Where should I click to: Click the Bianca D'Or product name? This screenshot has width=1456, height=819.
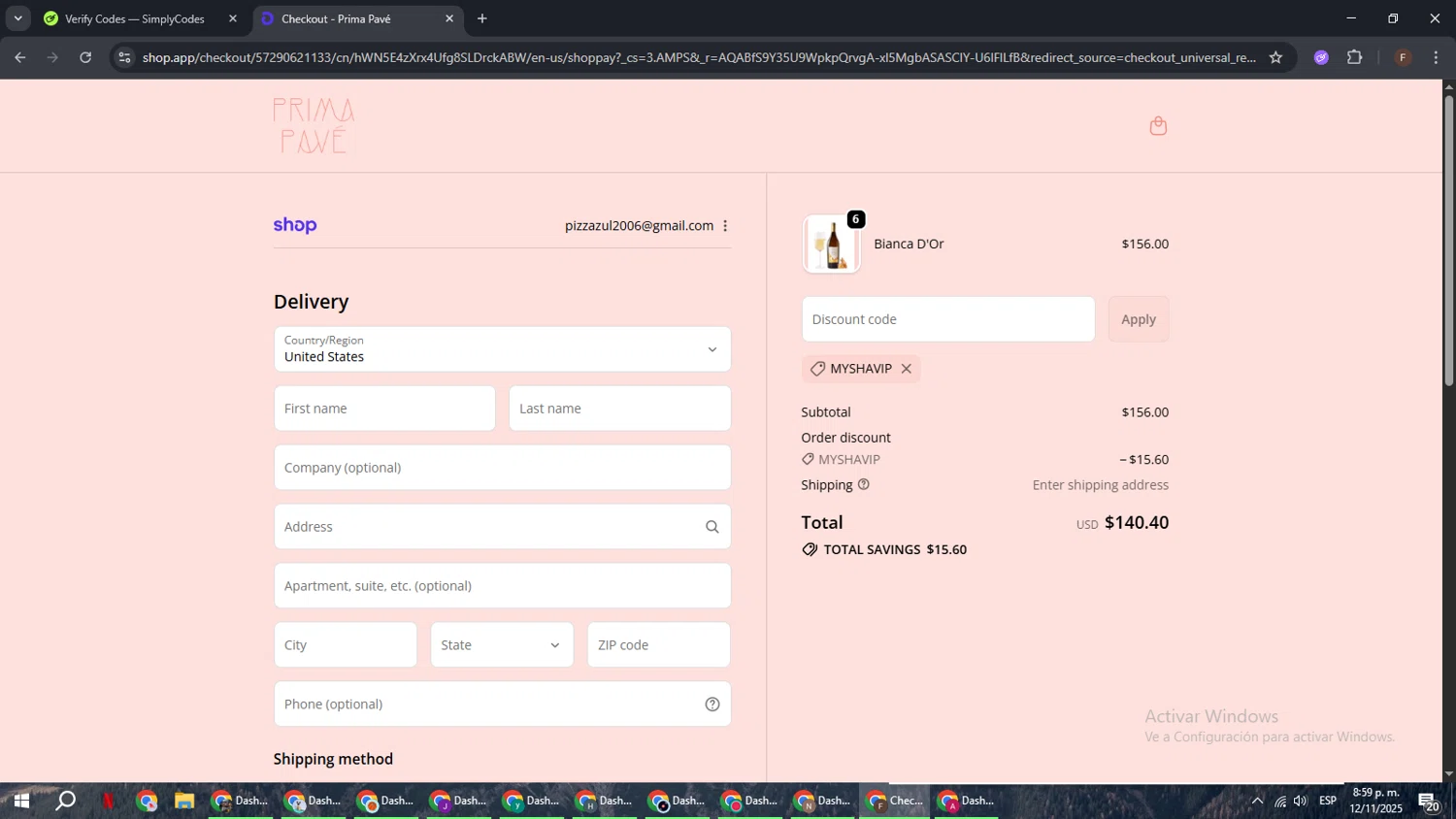coord(909,244)
